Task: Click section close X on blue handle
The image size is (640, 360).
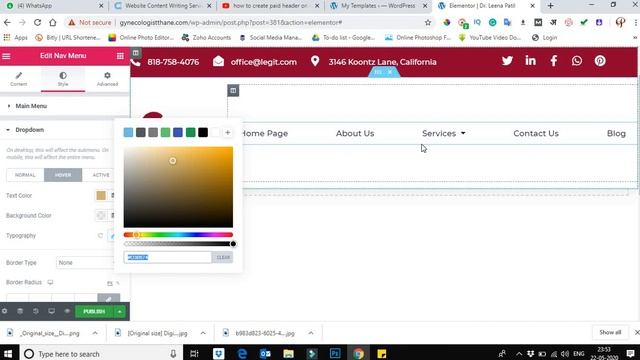Action: click(390, 72)
